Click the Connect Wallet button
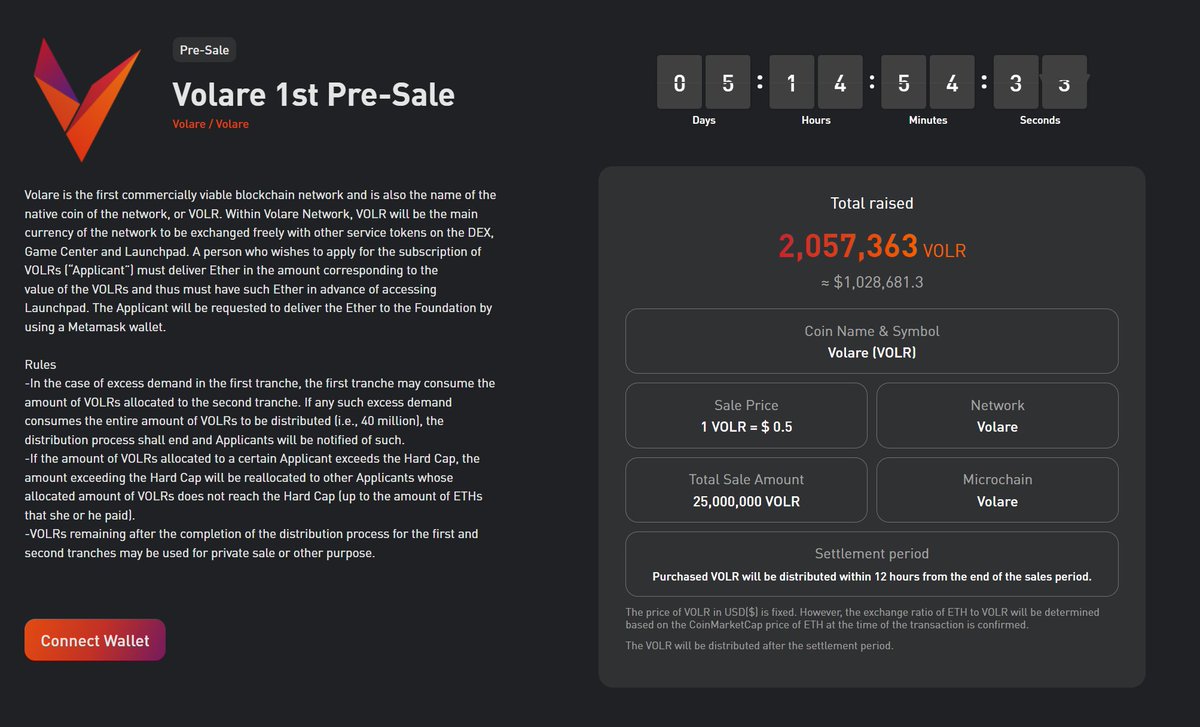 coord(95,641)
